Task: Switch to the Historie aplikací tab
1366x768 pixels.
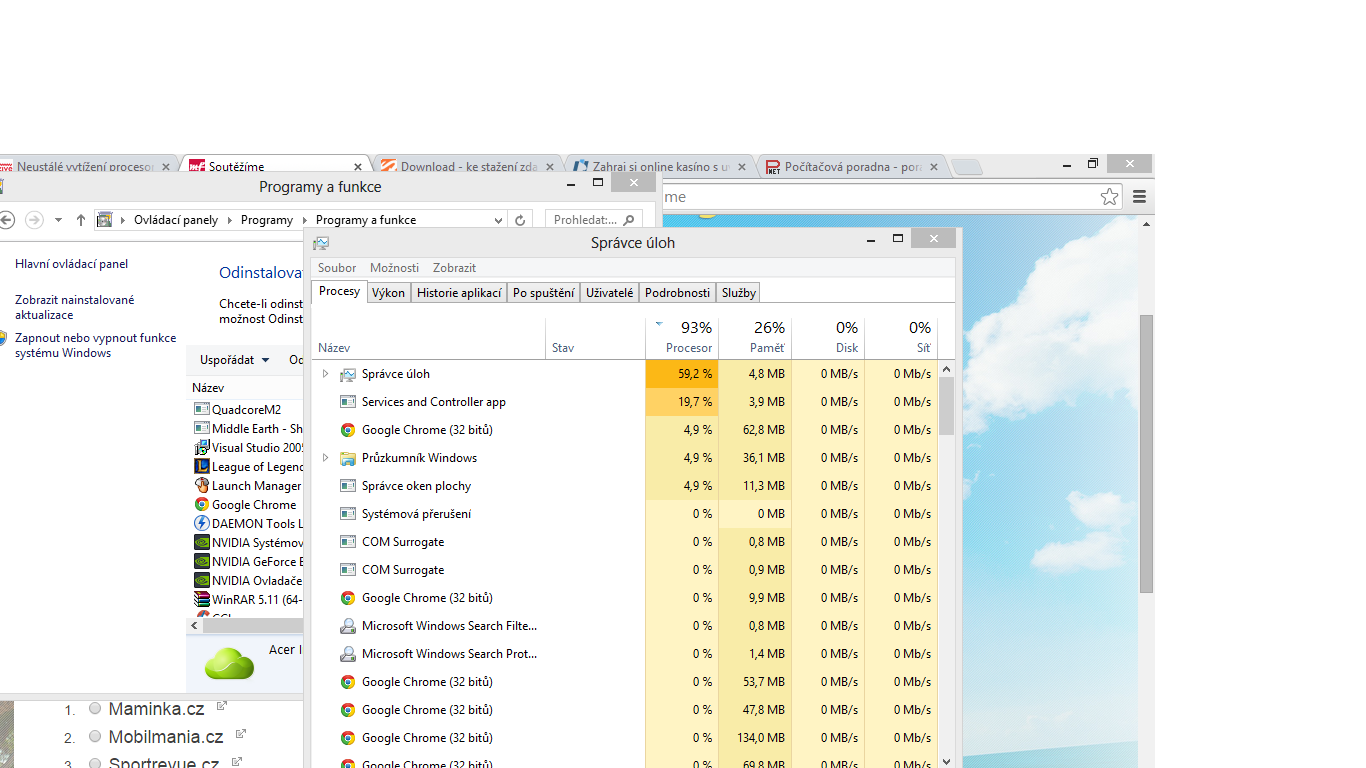Action: click(x=459, y=293)
